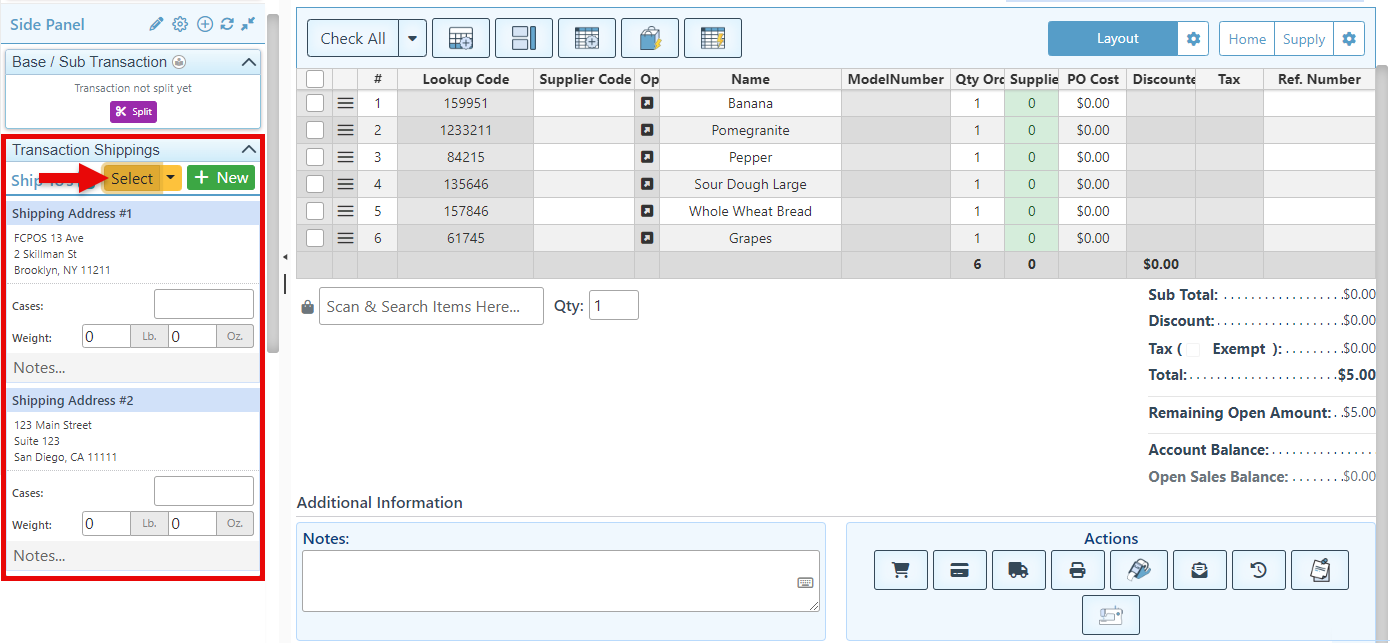Click the purple Split button
Image resolution: width=1390 pixels, height=643 pixels.
133,111
